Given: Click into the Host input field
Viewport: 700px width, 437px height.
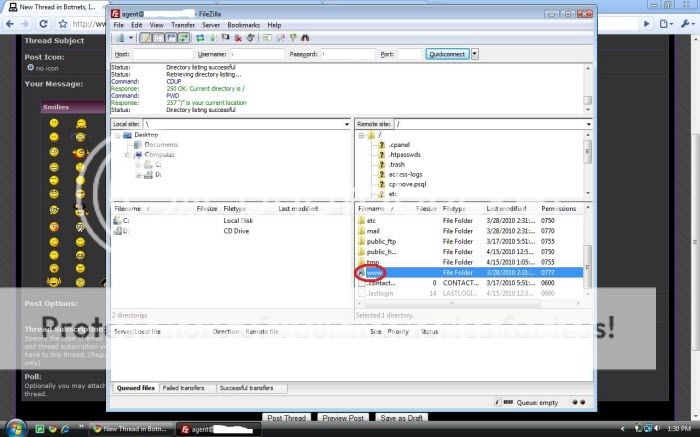Looking at the screenshot, I should pyautogui.click(x=160, y=54).
